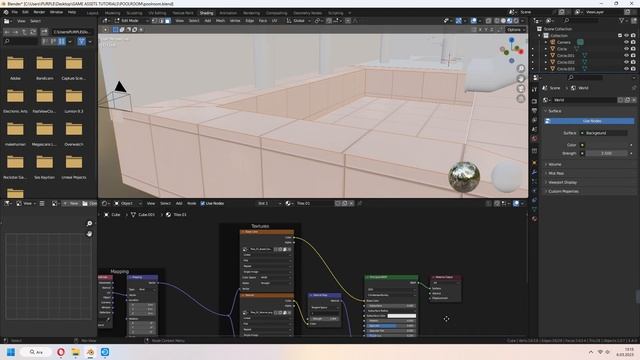Click the Blender logo menu icon

tap(6, 12)
